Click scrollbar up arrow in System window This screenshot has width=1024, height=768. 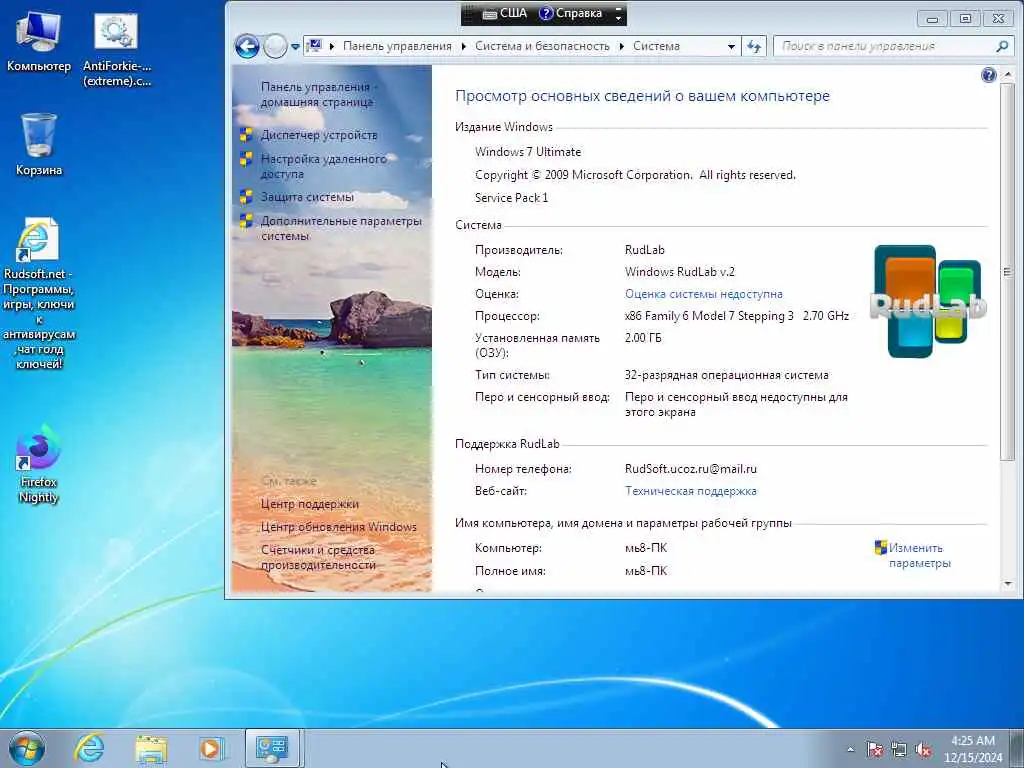pos(1006,72)
